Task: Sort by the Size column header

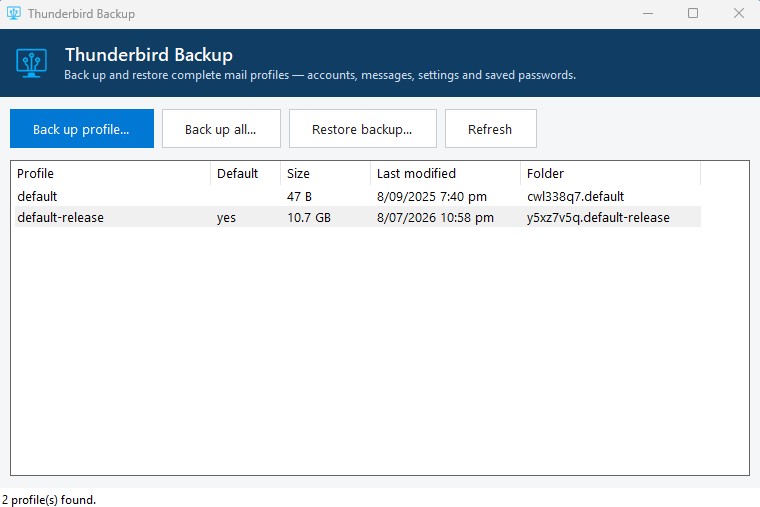Action: [326, 174]
